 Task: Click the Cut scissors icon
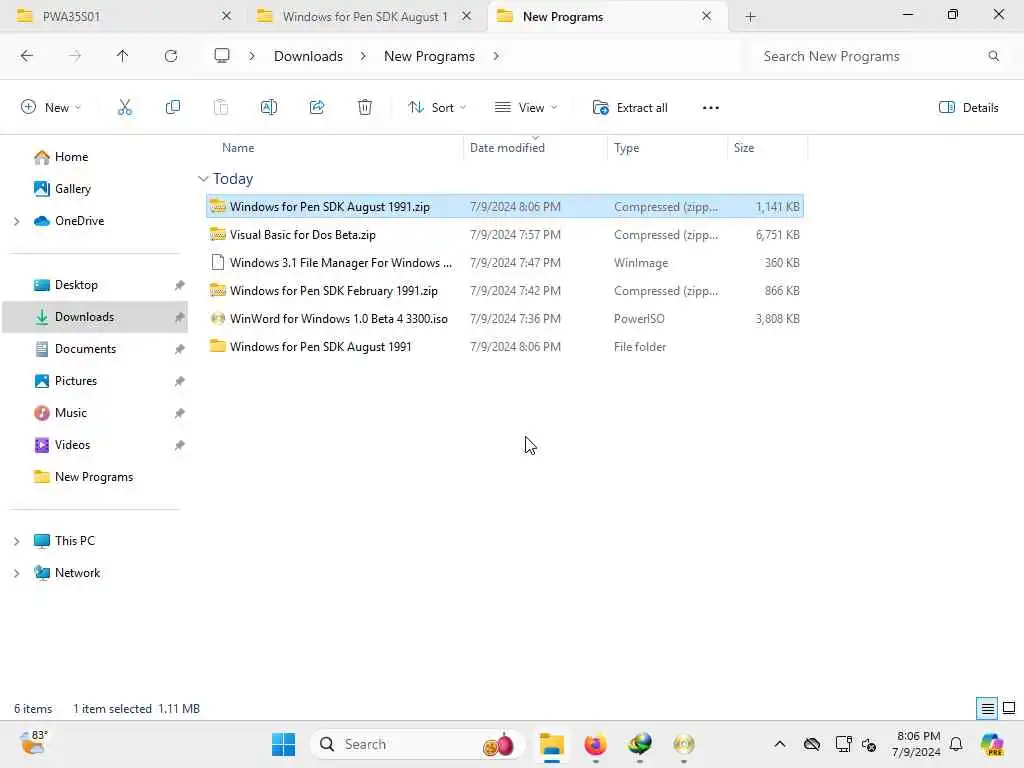coord(124,108)
